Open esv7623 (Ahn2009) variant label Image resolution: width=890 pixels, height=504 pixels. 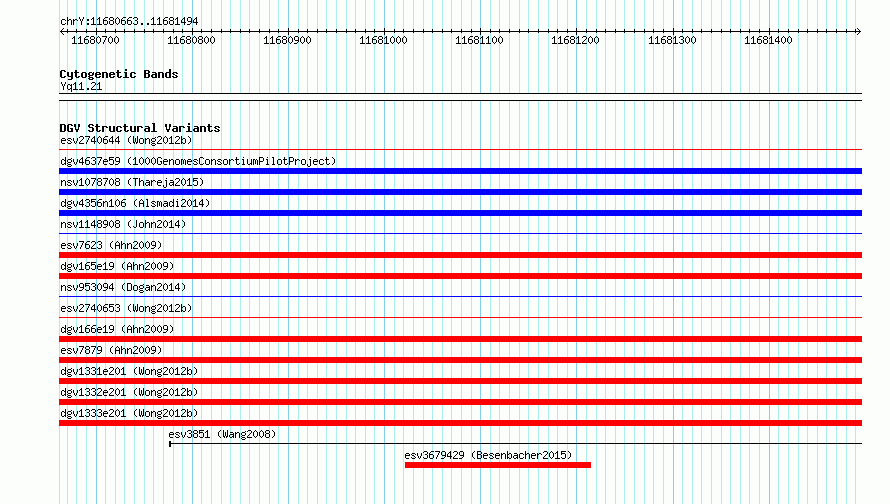pos(111,245)
